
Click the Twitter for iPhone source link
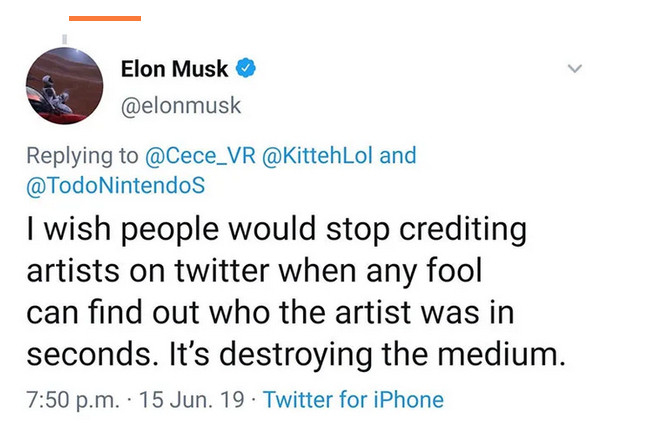(x=353, y=400)
